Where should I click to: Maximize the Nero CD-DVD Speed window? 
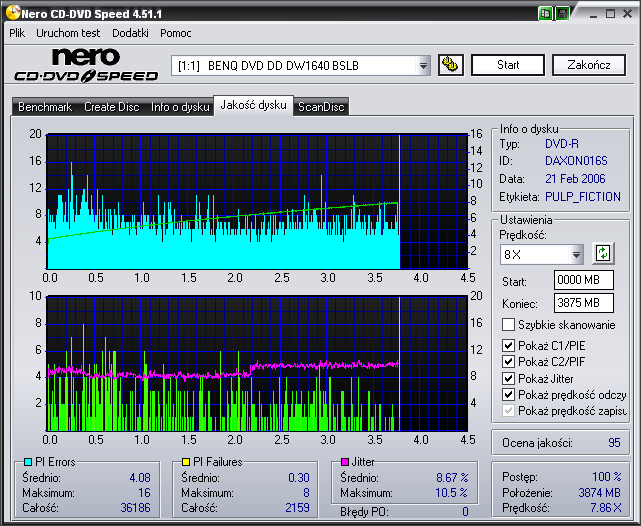[610, 14]
